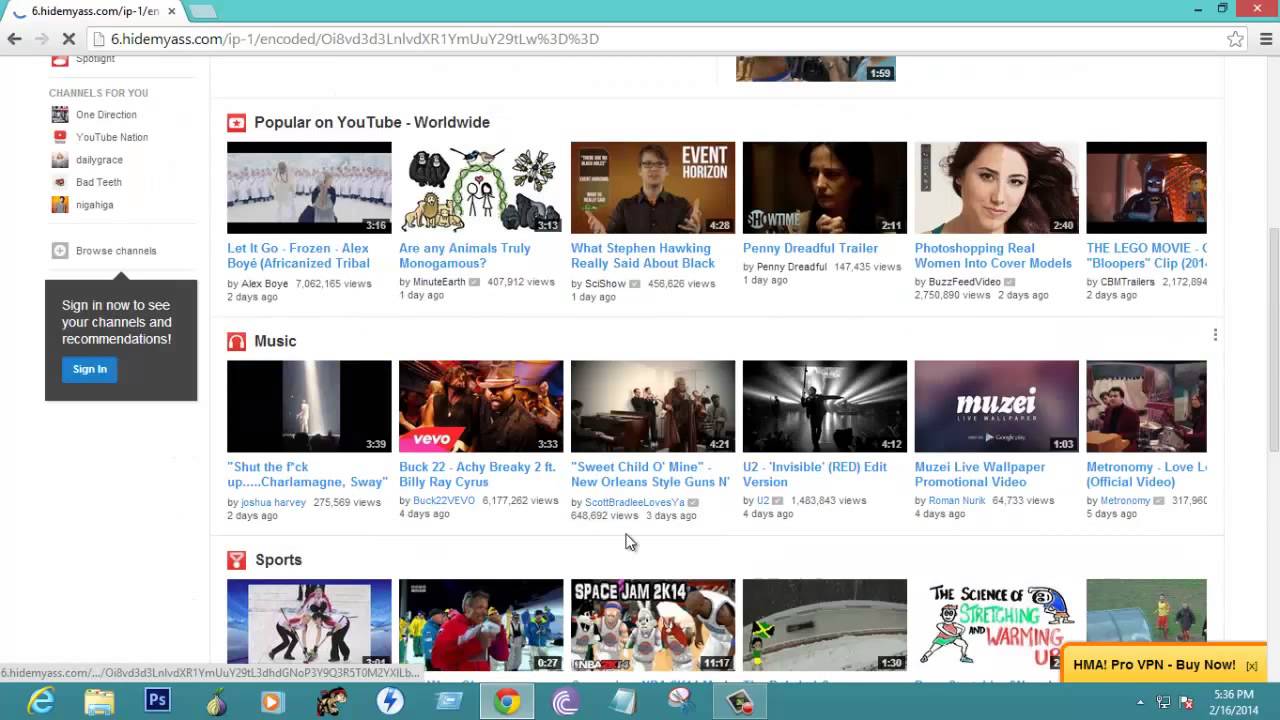This screenshot has height=720, width=1280.
Task: Open BuzzFeedVideo uploader link
Action: [x=965, y=283]
